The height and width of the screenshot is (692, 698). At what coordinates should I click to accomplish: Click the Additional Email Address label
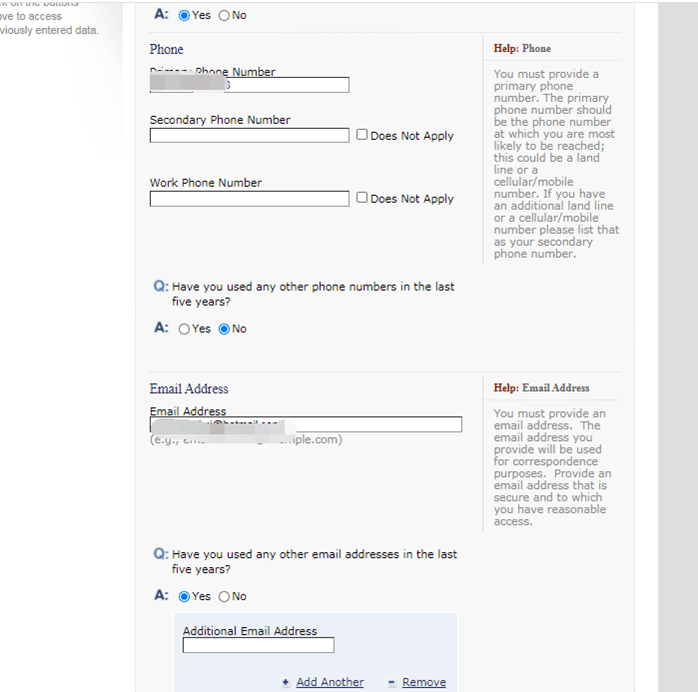tap(250, 631)
